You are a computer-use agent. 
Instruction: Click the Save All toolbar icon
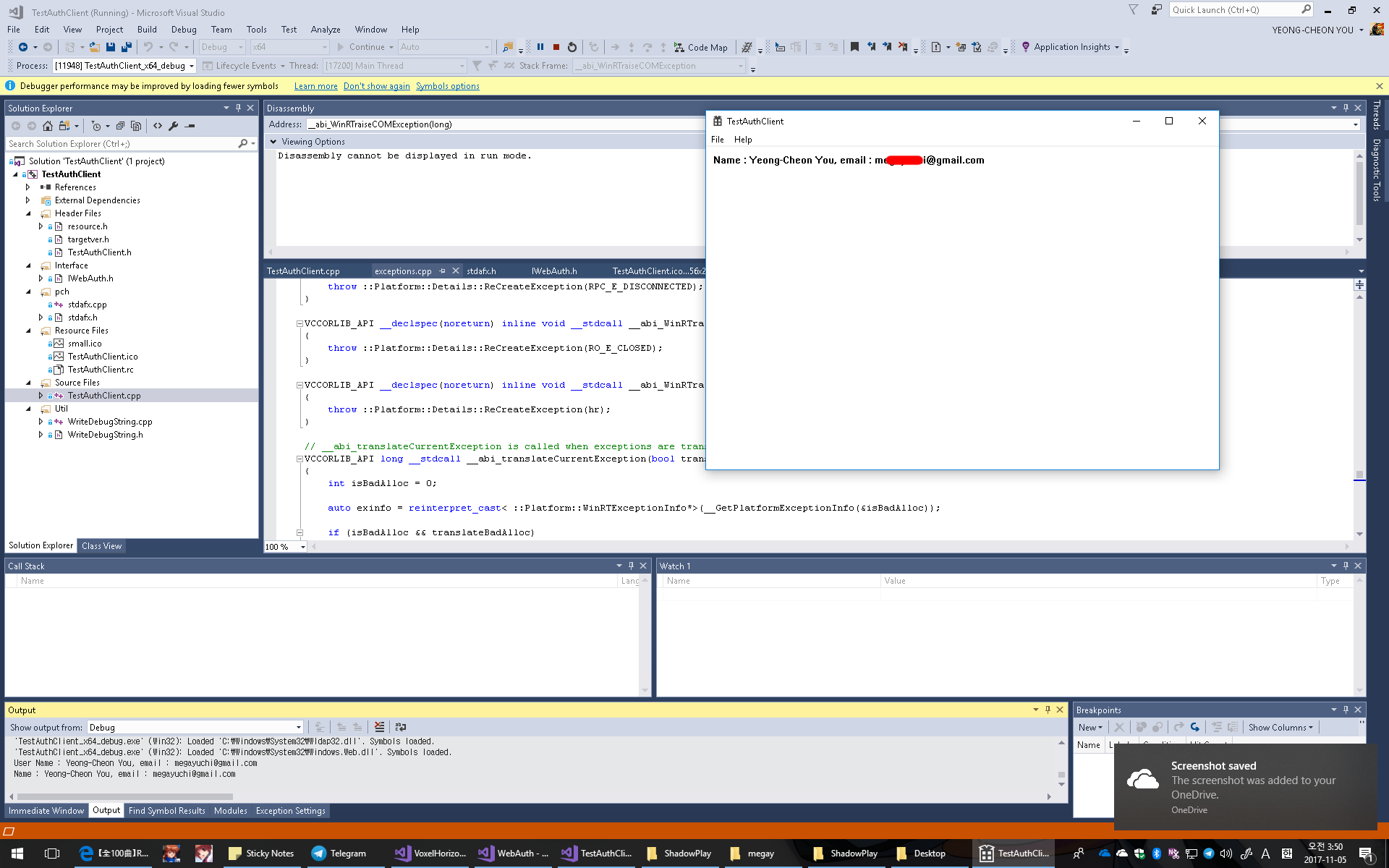126,47
